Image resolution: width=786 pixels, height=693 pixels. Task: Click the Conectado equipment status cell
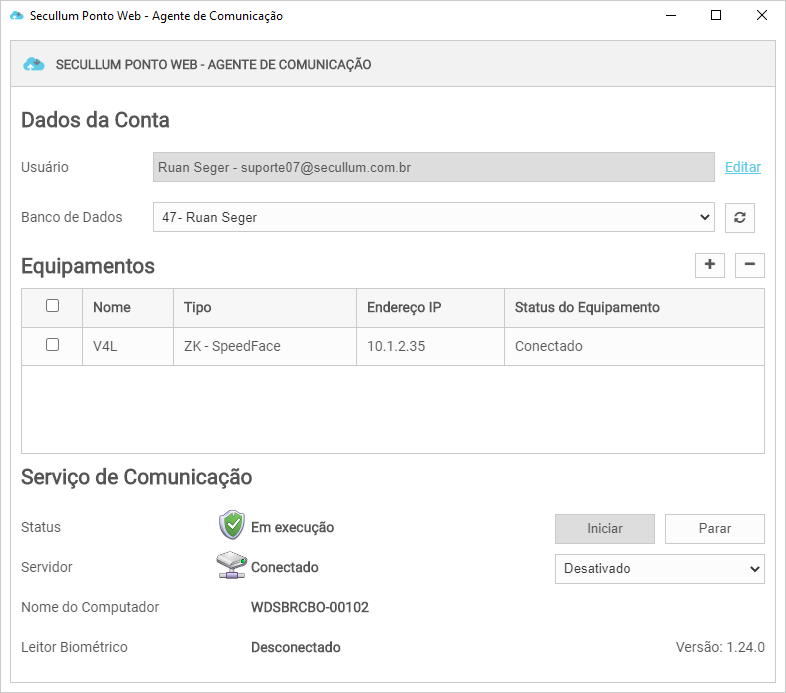(634, 346)
